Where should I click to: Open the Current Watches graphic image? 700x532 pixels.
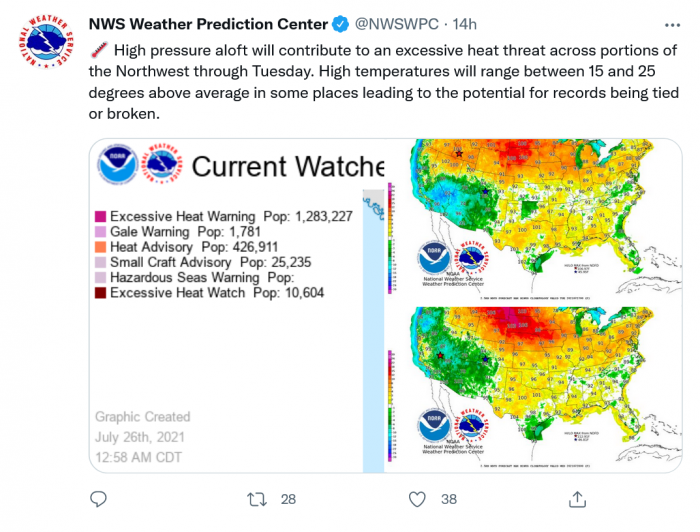(x=237, y=306)
